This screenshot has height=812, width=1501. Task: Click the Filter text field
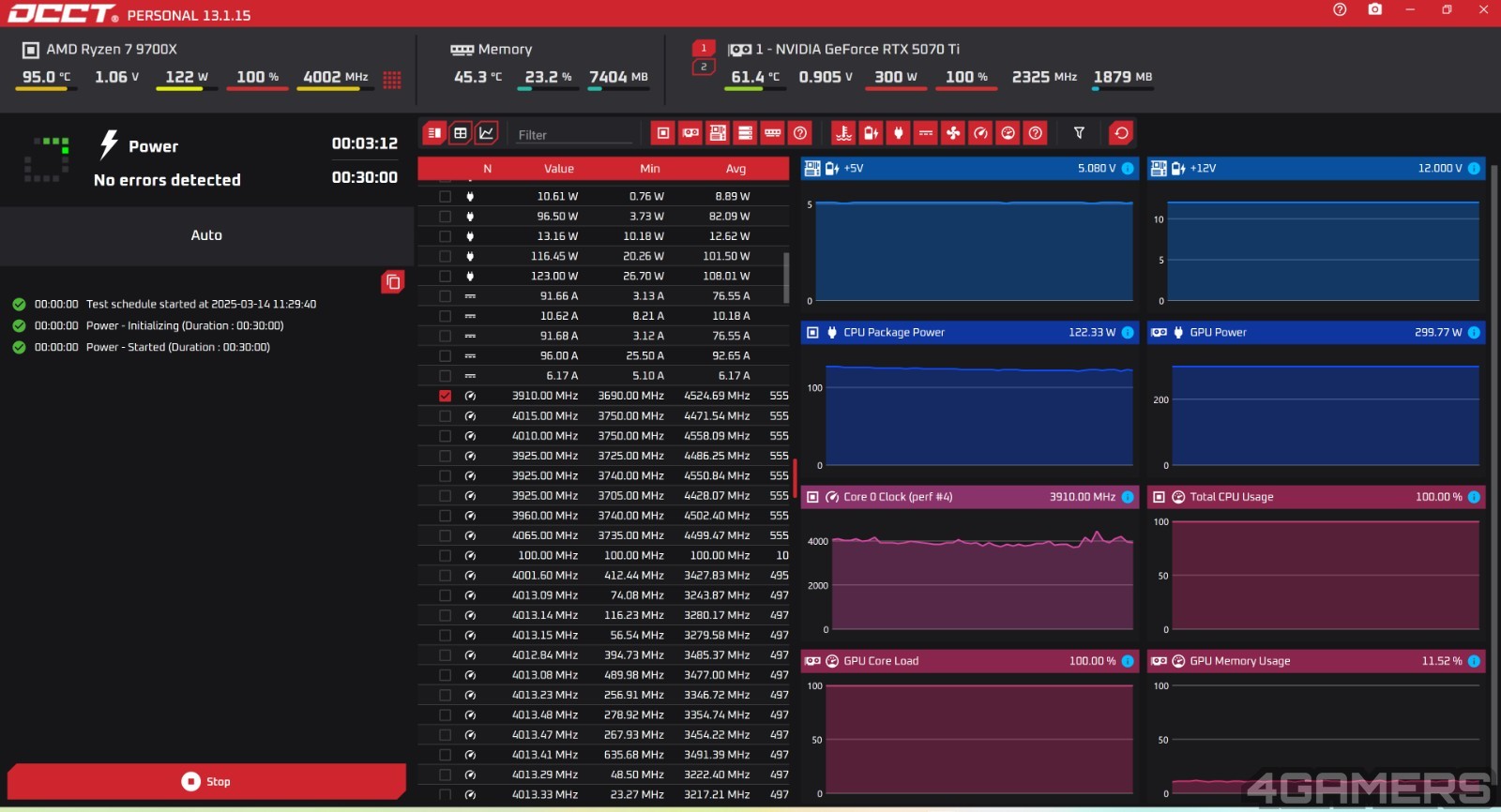574,134
